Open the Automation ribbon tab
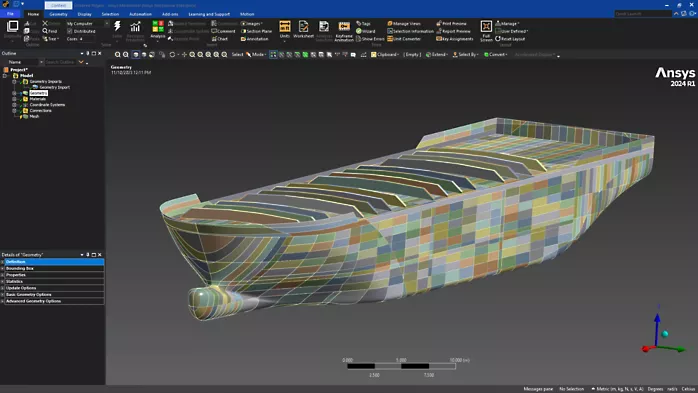Viewport: 698px width, 393px height. click(140, 14)
